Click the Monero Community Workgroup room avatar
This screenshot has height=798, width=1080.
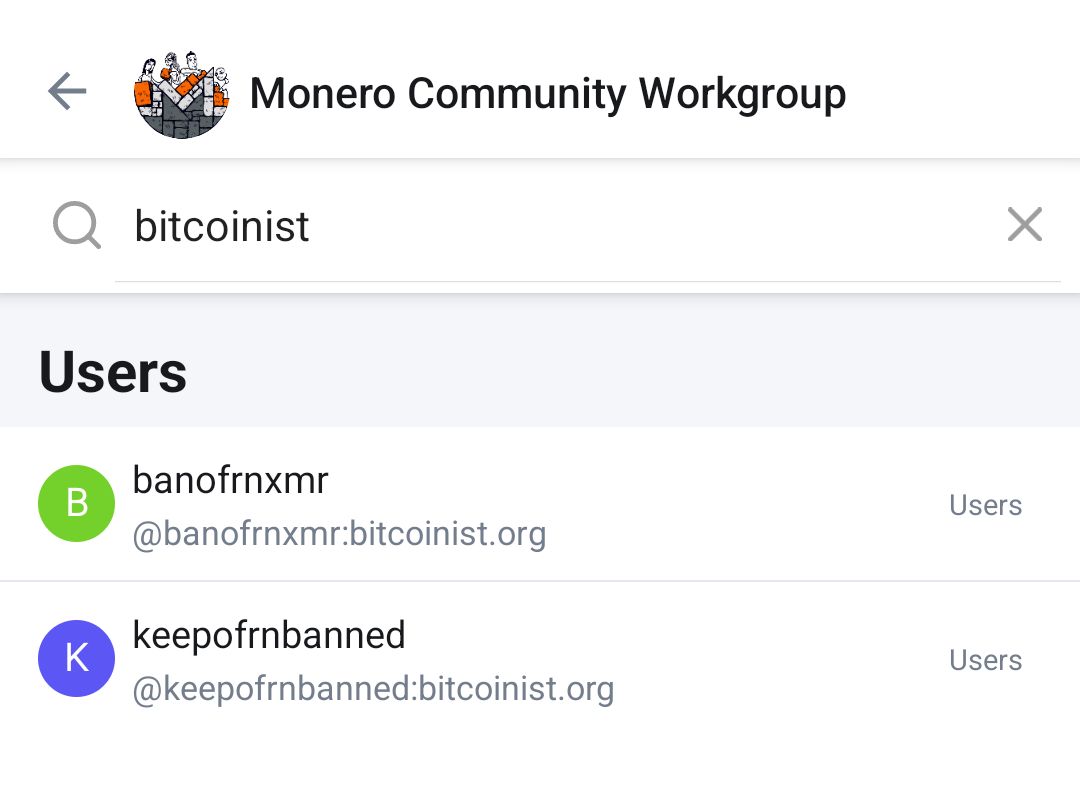[x=181, y=94]
